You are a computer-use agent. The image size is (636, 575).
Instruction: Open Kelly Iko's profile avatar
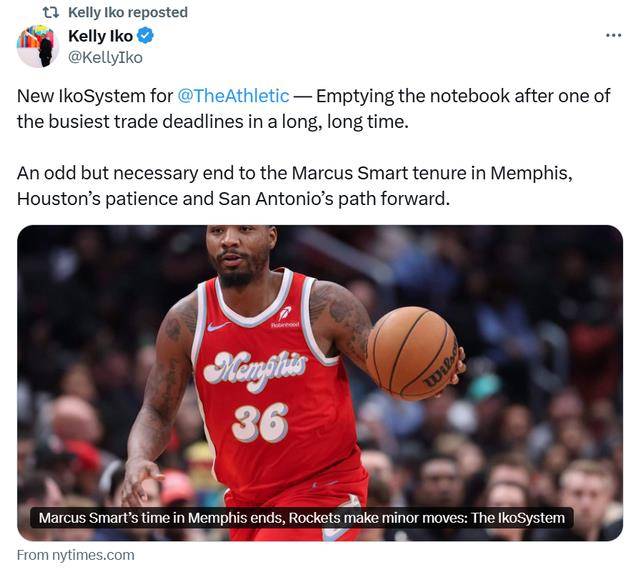click(37, 46)
